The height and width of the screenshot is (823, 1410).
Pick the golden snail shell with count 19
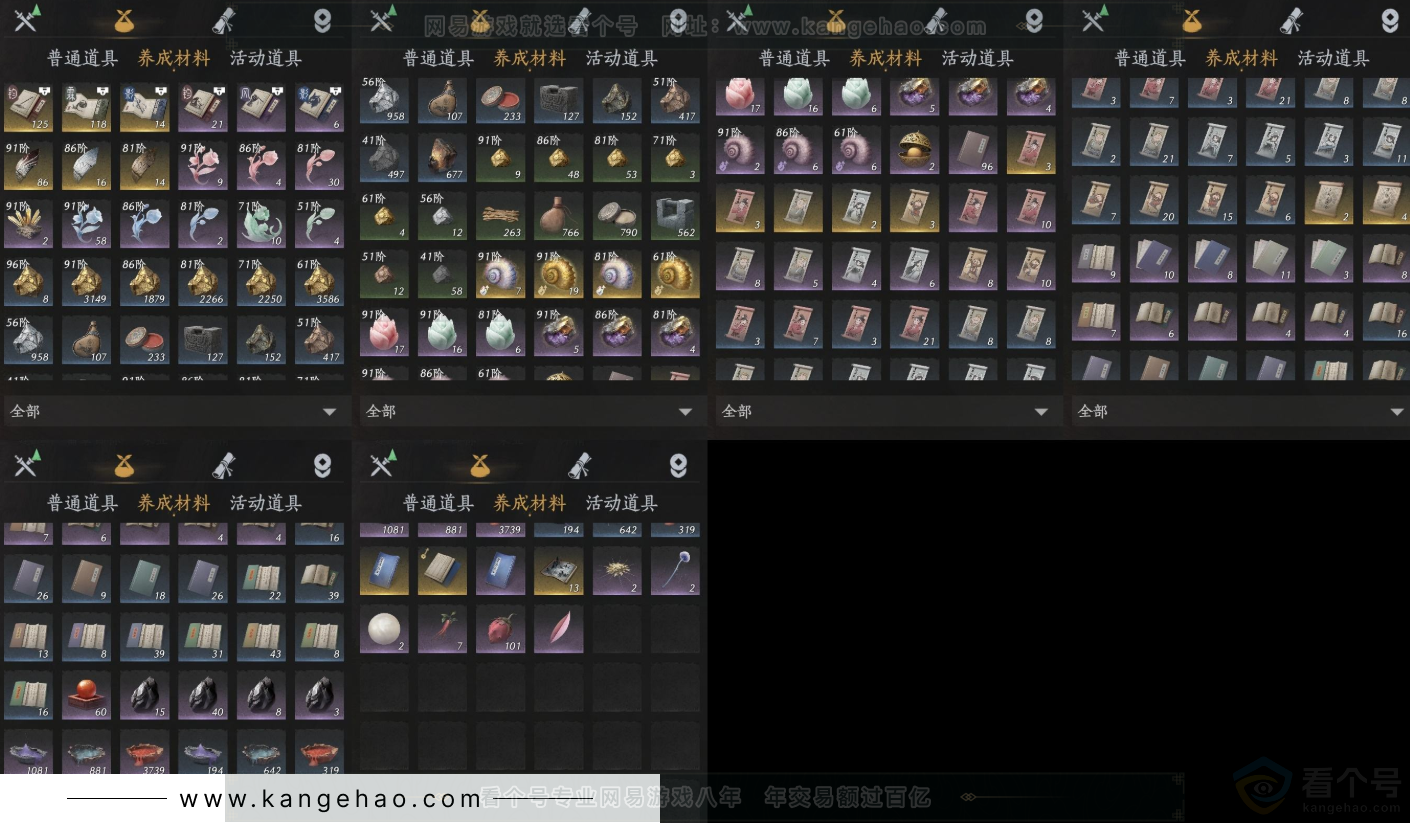tap(558, 274)
